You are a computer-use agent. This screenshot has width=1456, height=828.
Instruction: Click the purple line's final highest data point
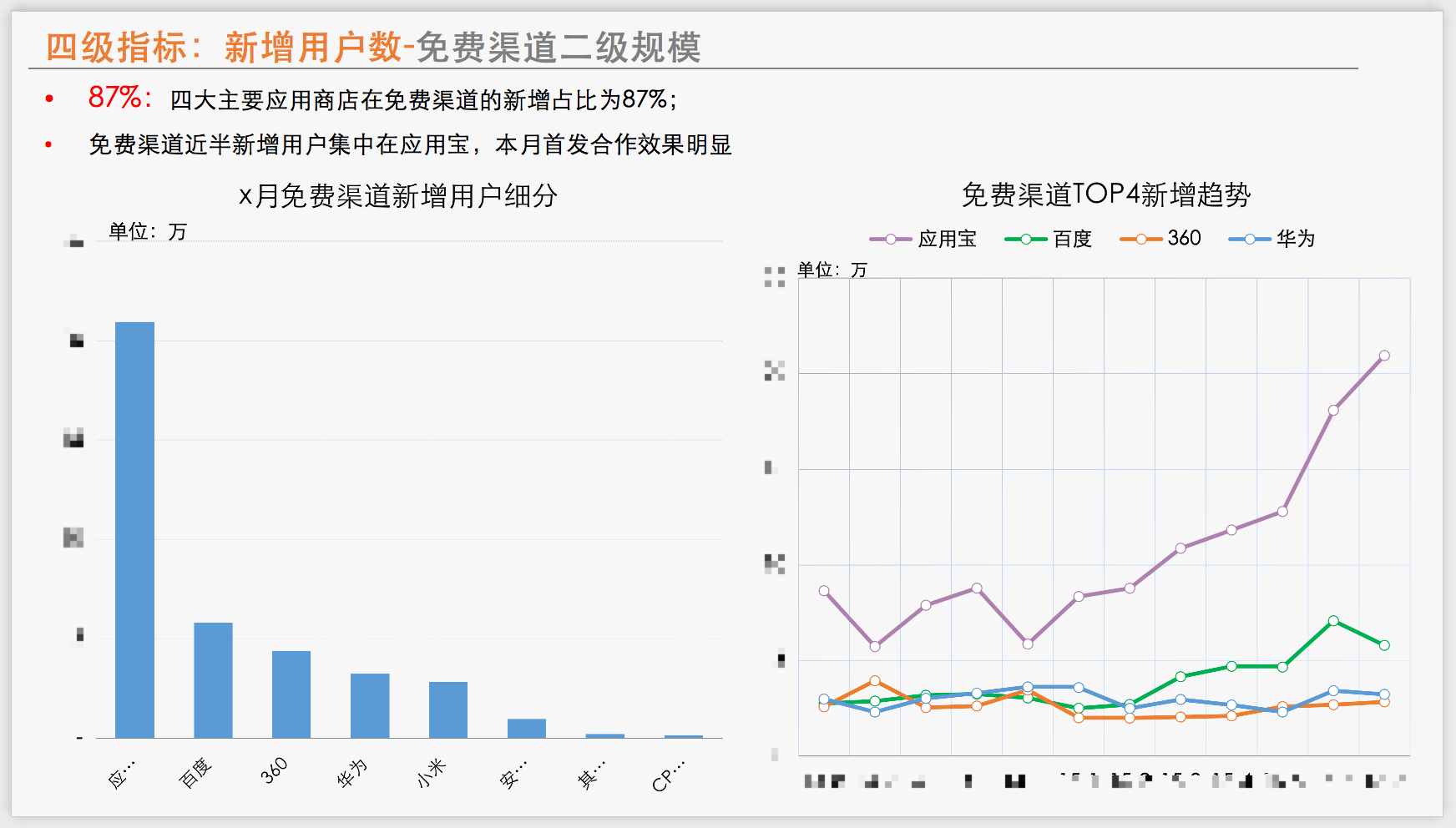(x=1384, y=356)
